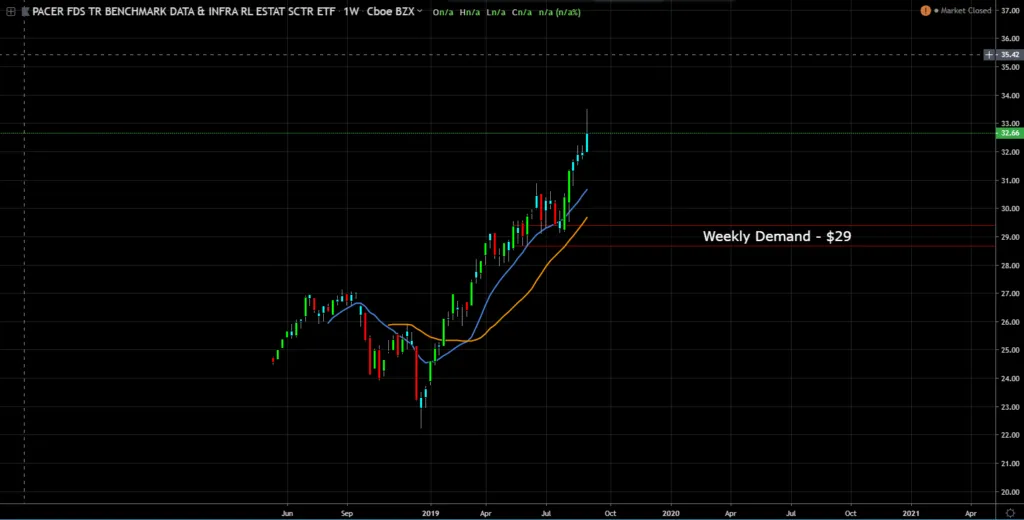The image size is (1024, 520).
Task: Select the 'Weekly Demand - $29' text annotation
Action: [776, 236]
